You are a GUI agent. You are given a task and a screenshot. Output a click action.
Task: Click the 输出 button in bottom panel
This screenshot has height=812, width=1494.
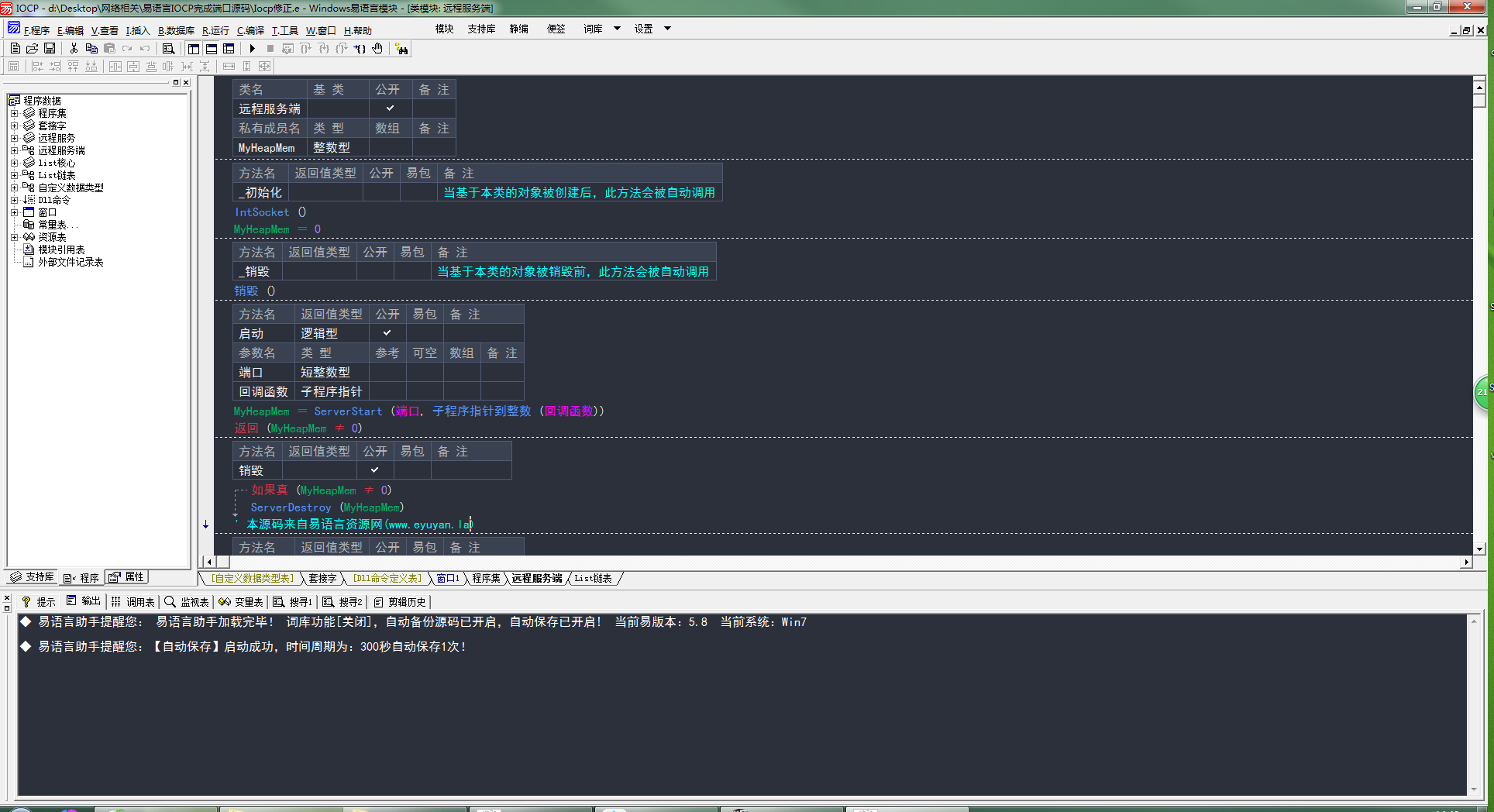(84, 602)
